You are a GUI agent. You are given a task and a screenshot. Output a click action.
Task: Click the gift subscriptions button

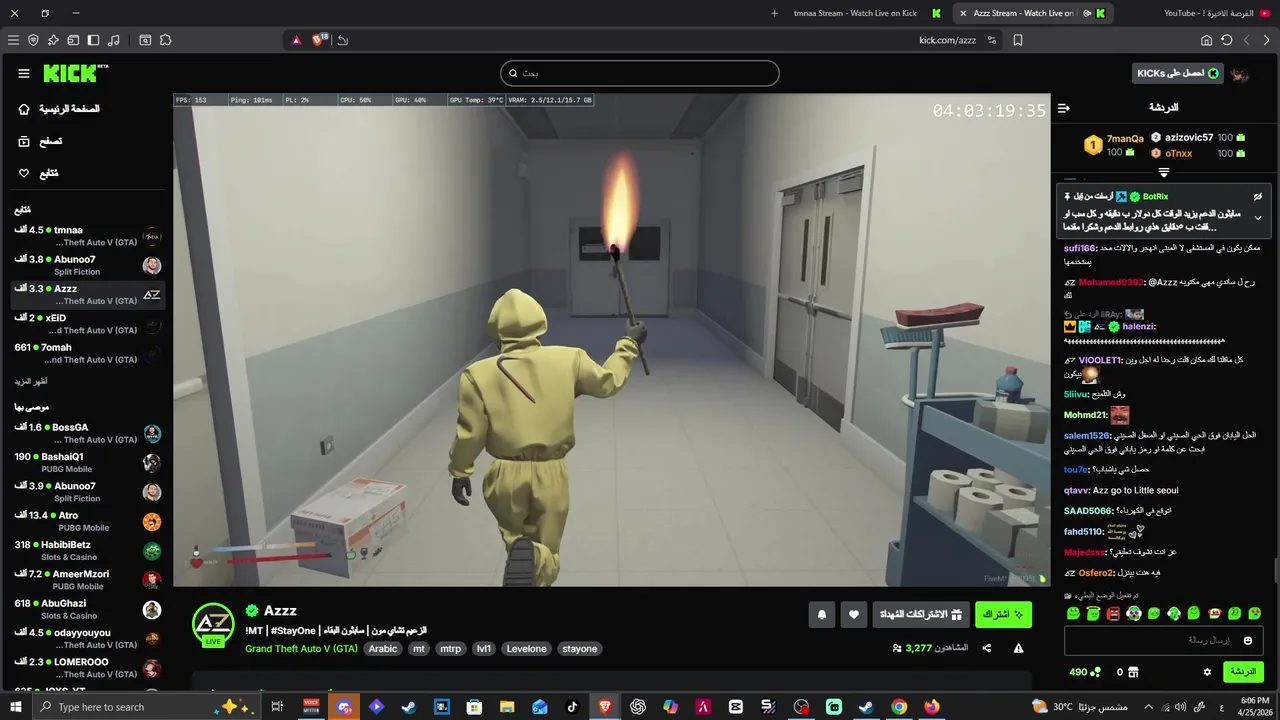(x=921, y=615)
